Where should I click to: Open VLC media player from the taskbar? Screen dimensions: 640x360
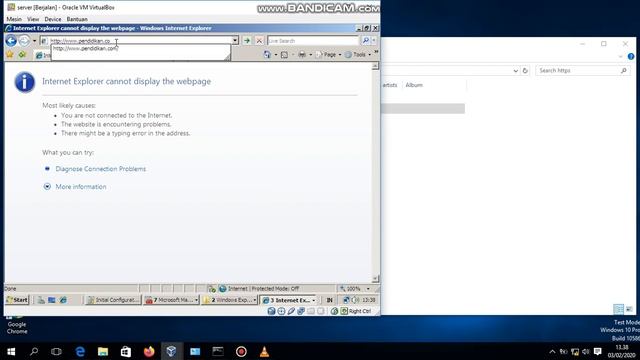[264, 351]
